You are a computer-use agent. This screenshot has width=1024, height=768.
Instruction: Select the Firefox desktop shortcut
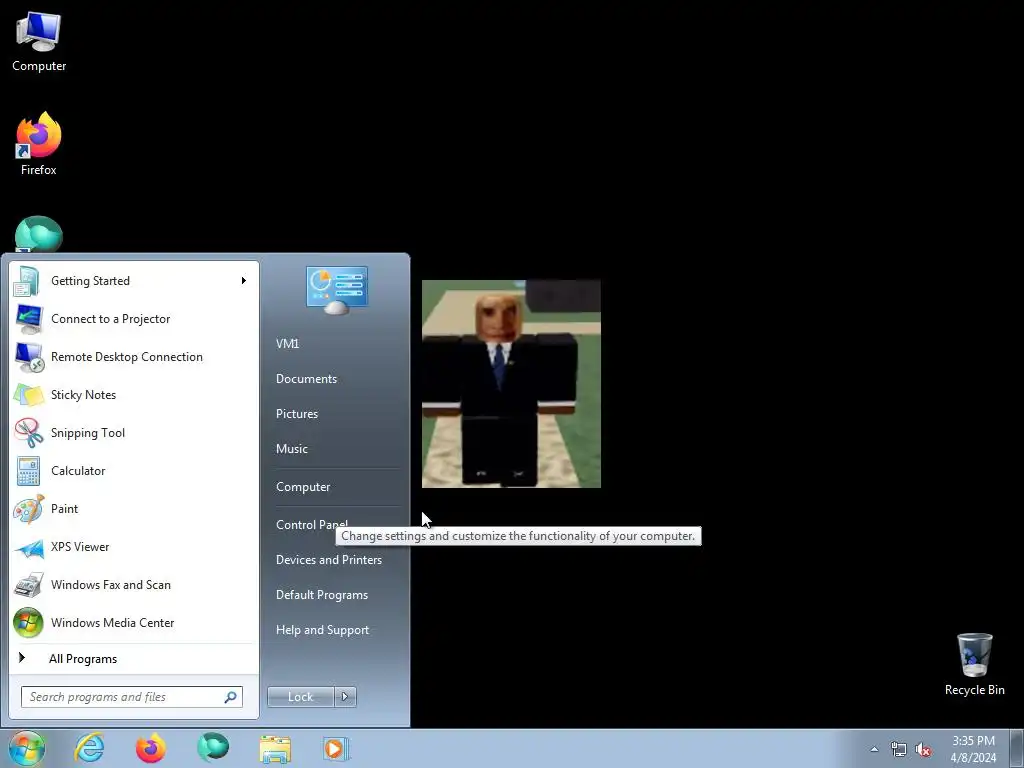(x=39, y=144)
